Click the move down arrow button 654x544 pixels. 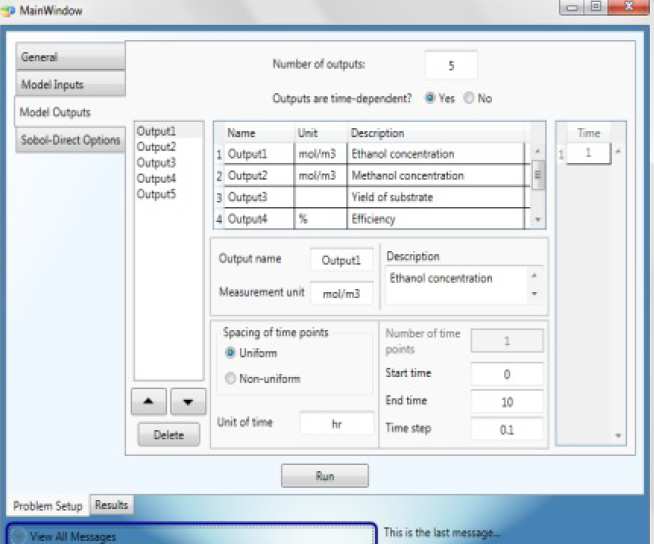[187, 402]
